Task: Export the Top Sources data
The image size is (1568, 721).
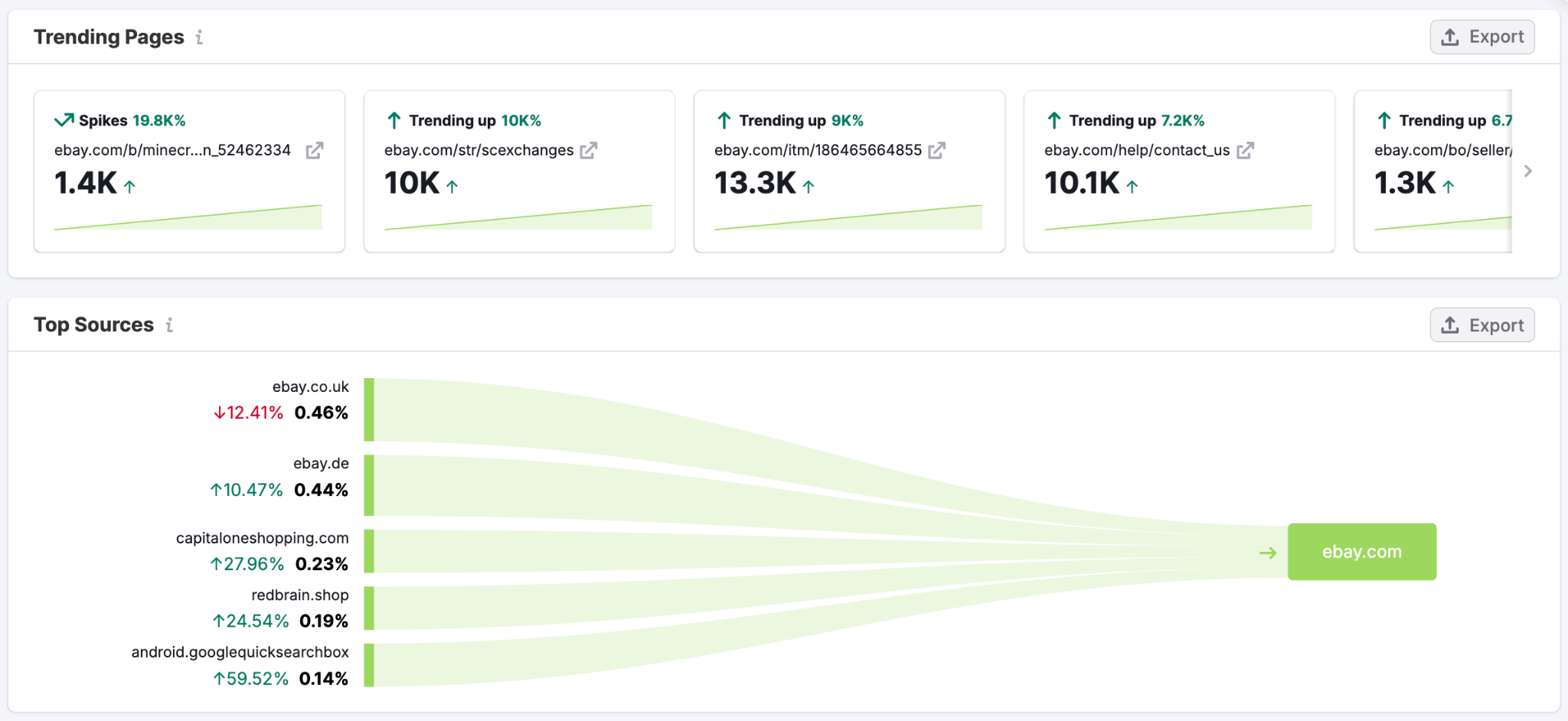Action: pos(1481,324)
